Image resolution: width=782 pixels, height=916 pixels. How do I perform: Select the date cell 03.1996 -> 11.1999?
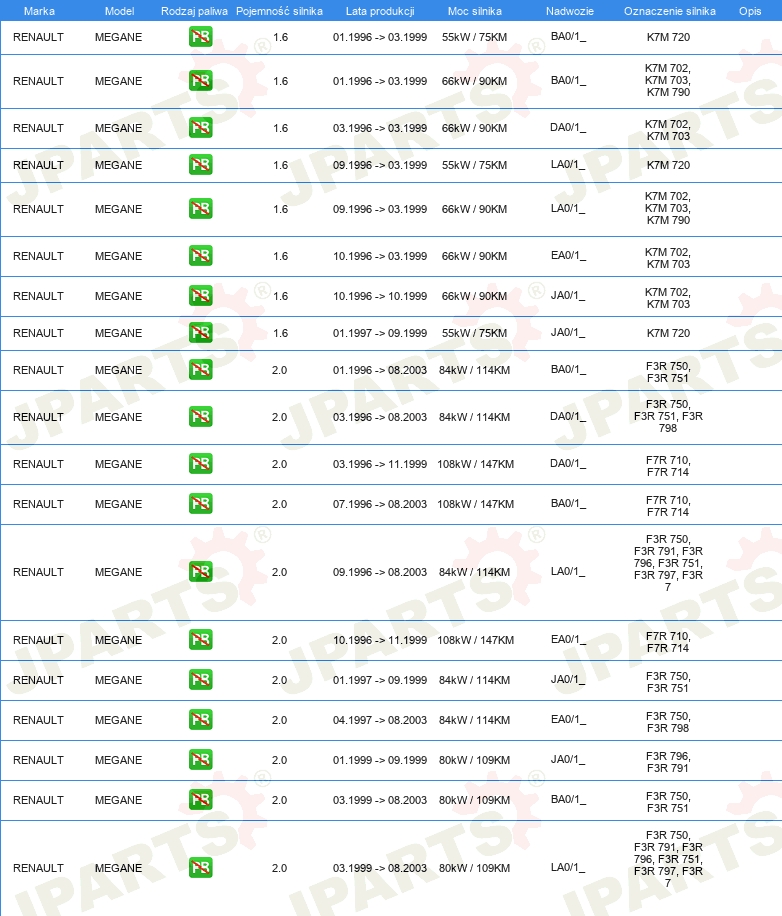(x=380, y=464)
